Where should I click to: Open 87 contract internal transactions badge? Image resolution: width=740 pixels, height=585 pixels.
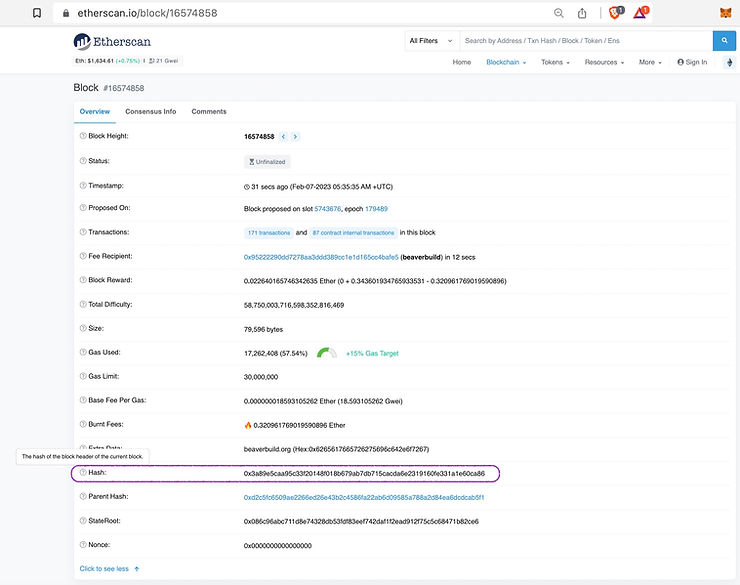coord(353,233)
